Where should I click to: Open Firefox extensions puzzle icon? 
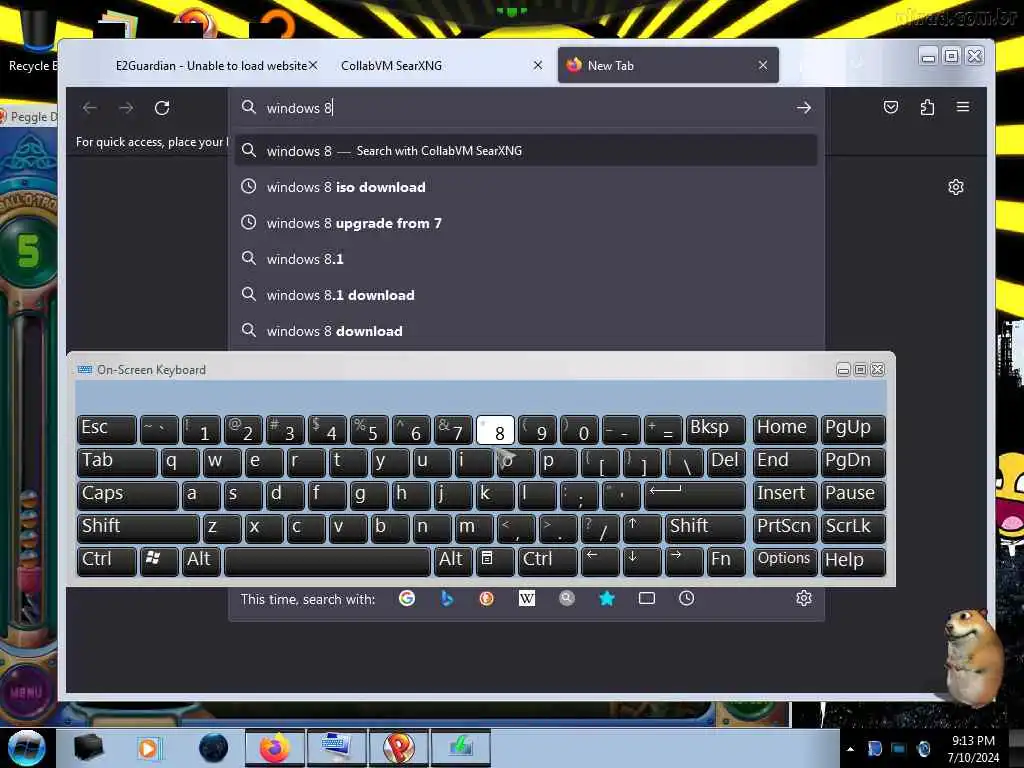(927, 107)
